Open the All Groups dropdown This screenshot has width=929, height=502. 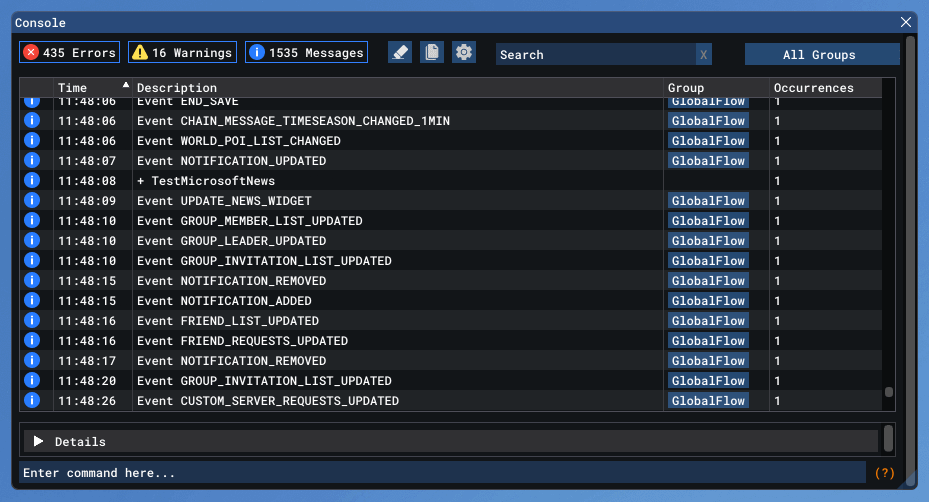(x=822, y=55)
